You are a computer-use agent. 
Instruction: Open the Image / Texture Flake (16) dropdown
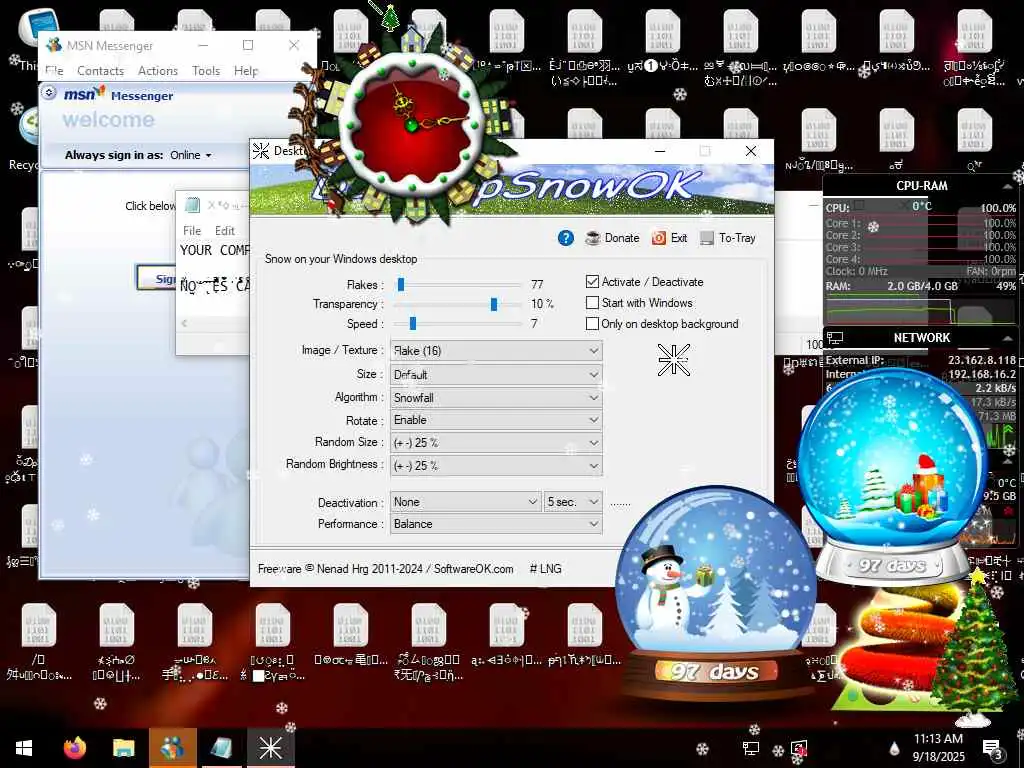(x=496, y=351)
